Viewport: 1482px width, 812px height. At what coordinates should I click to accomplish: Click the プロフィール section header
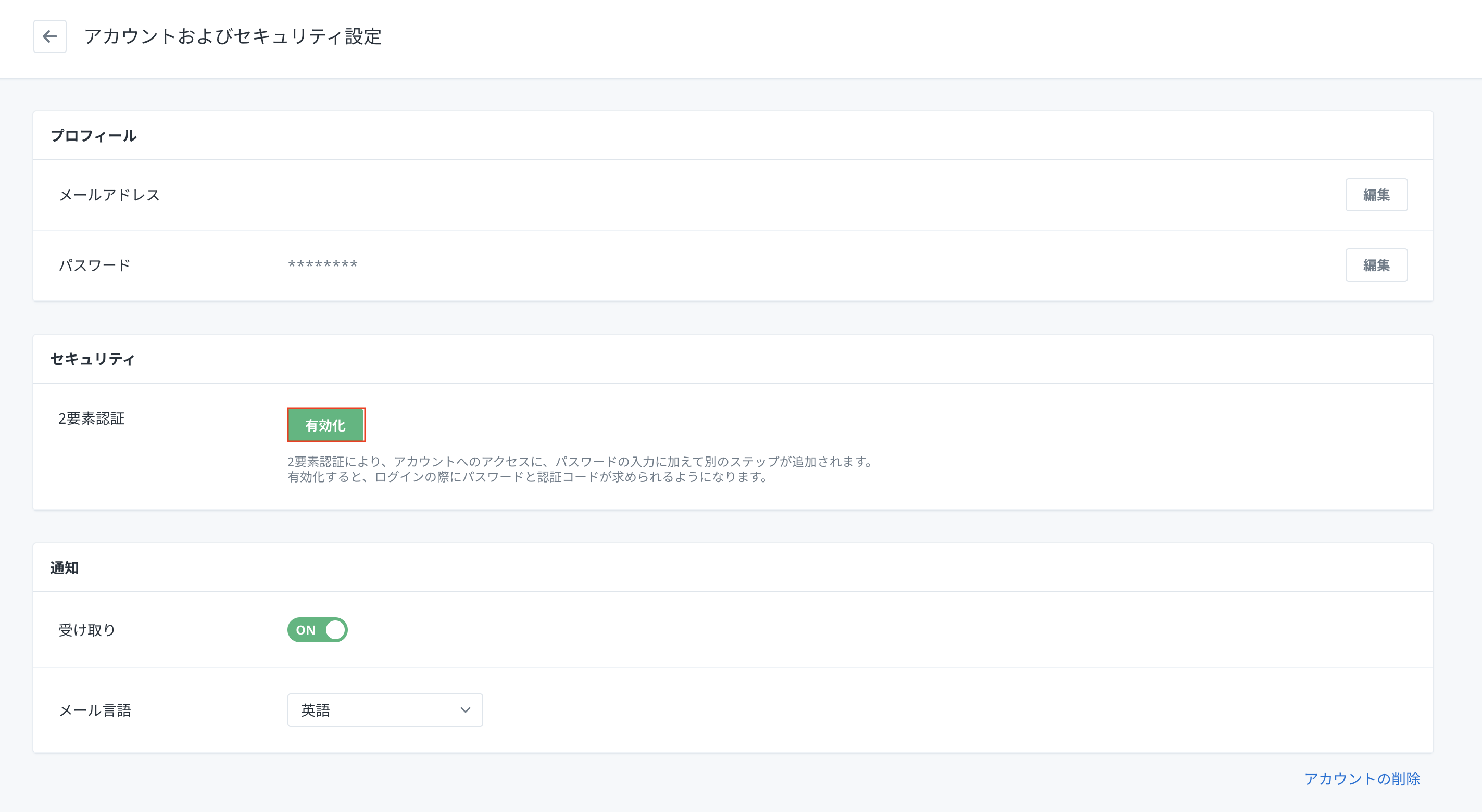click(x=94, y=136)
